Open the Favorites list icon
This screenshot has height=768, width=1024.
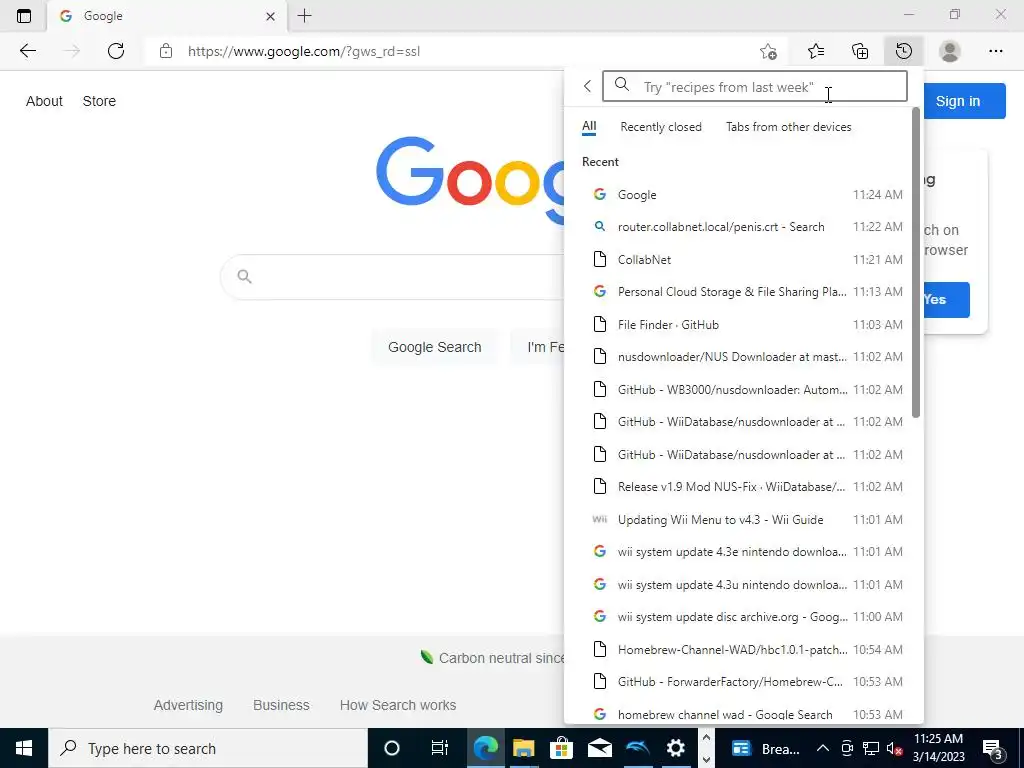click(x=816, y=51)
